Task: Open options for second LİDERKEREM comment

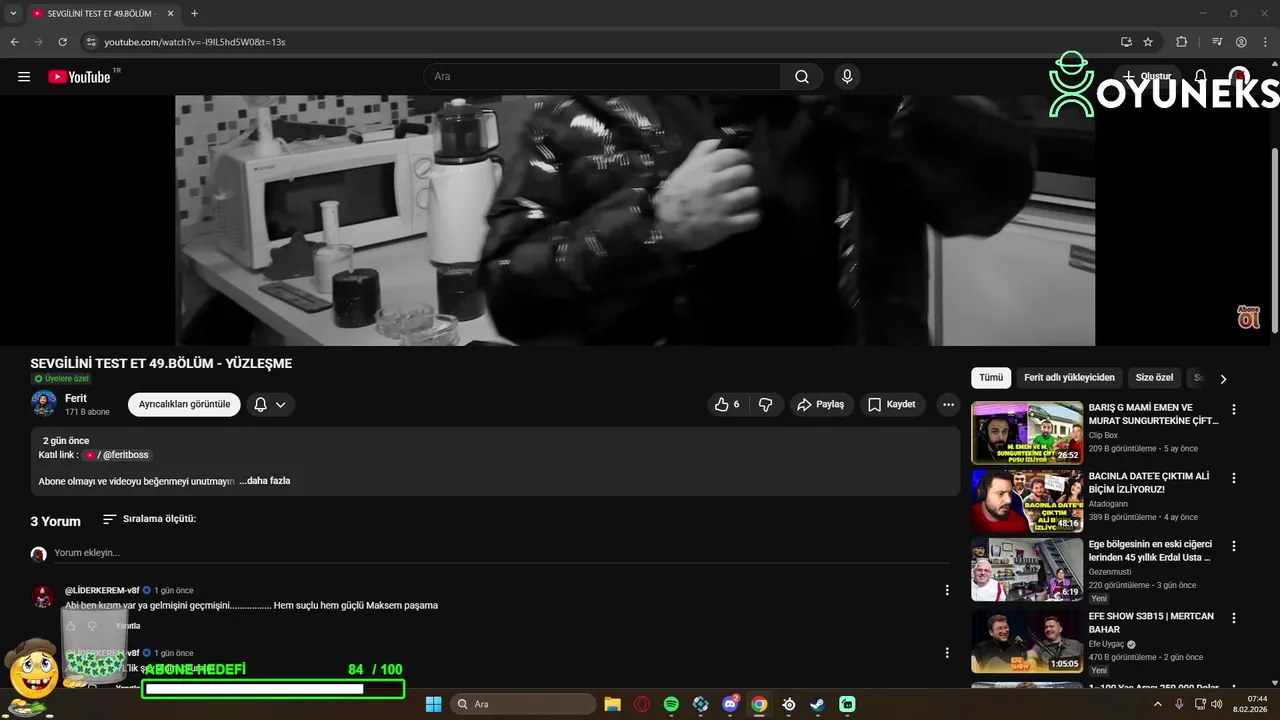Action: (x=947, y=652)
